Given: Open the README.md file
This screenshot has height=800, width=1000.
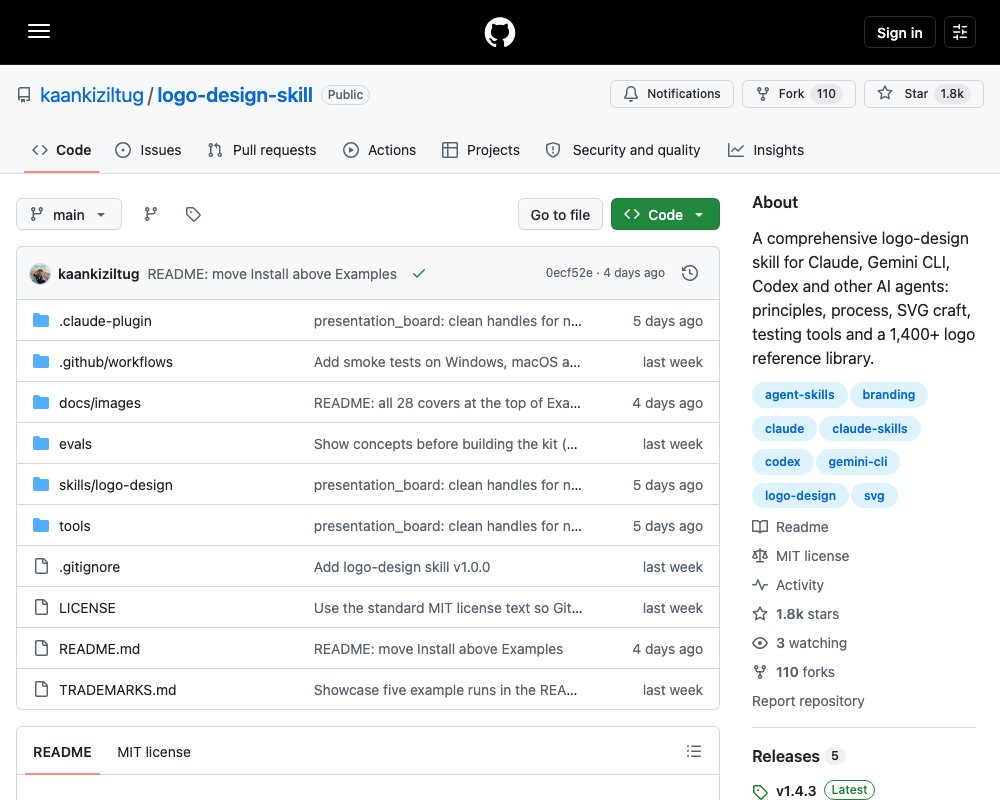Looking at the screenshot, I should pos(99,649).
